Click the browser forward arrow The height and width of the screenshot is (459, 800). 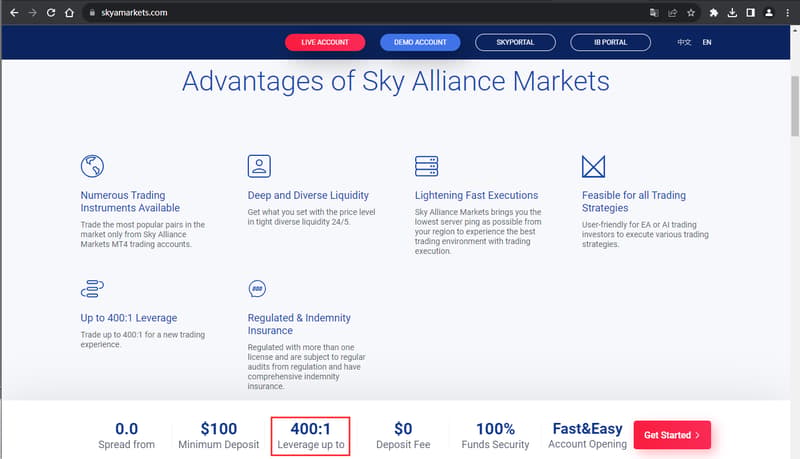pos(32,13)
